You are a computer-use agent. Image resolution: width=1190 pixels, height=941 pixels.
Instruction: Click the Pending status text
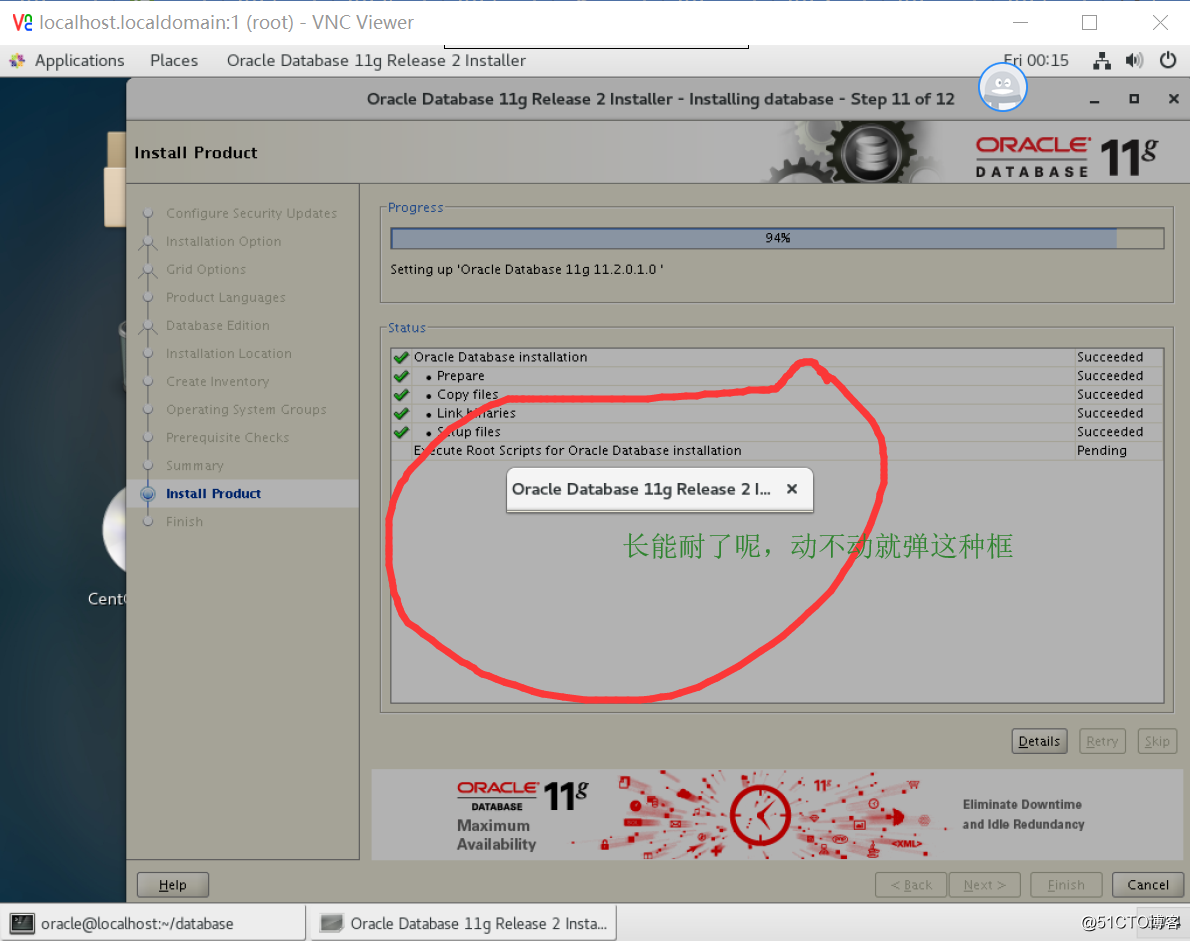tap(1101, 451)
